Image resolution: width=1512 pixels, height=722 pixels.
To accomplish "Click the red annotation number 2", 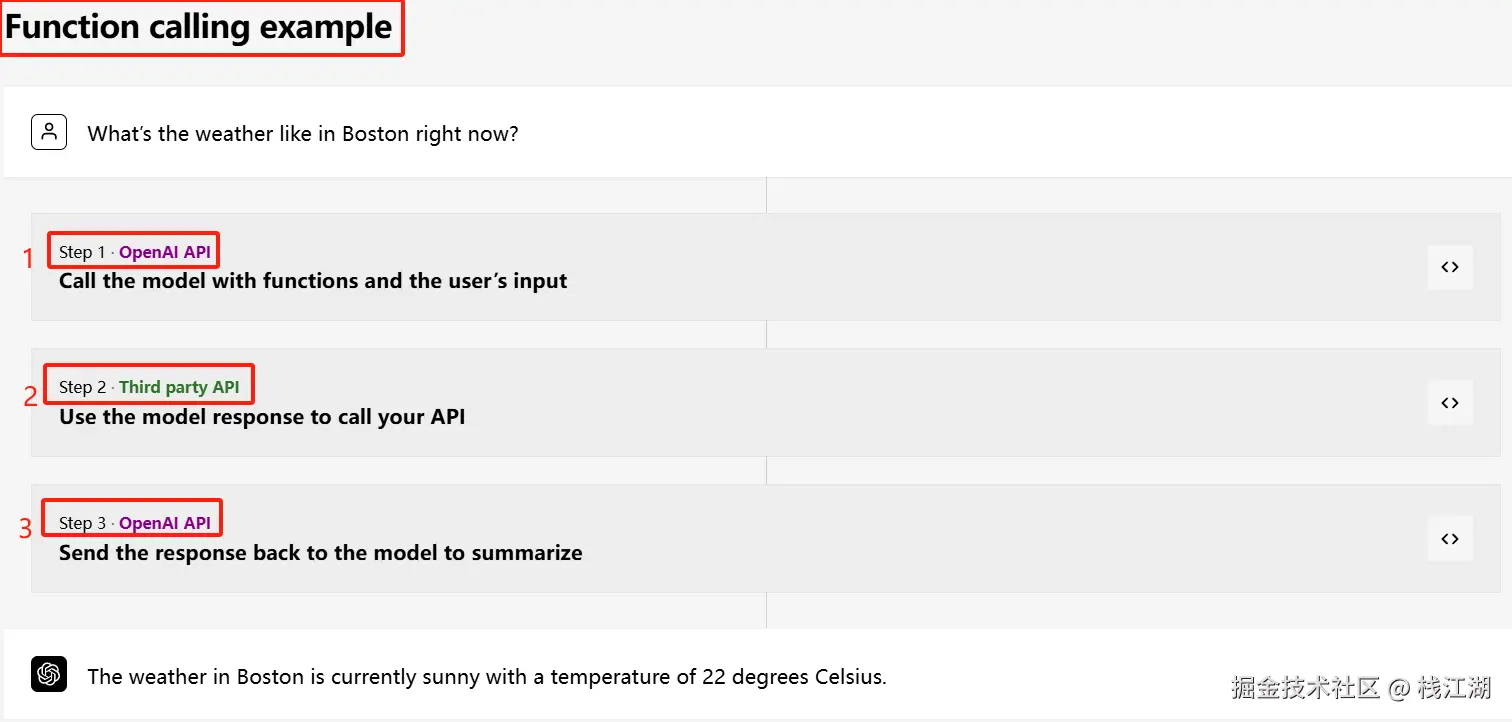I will (30, 397).
